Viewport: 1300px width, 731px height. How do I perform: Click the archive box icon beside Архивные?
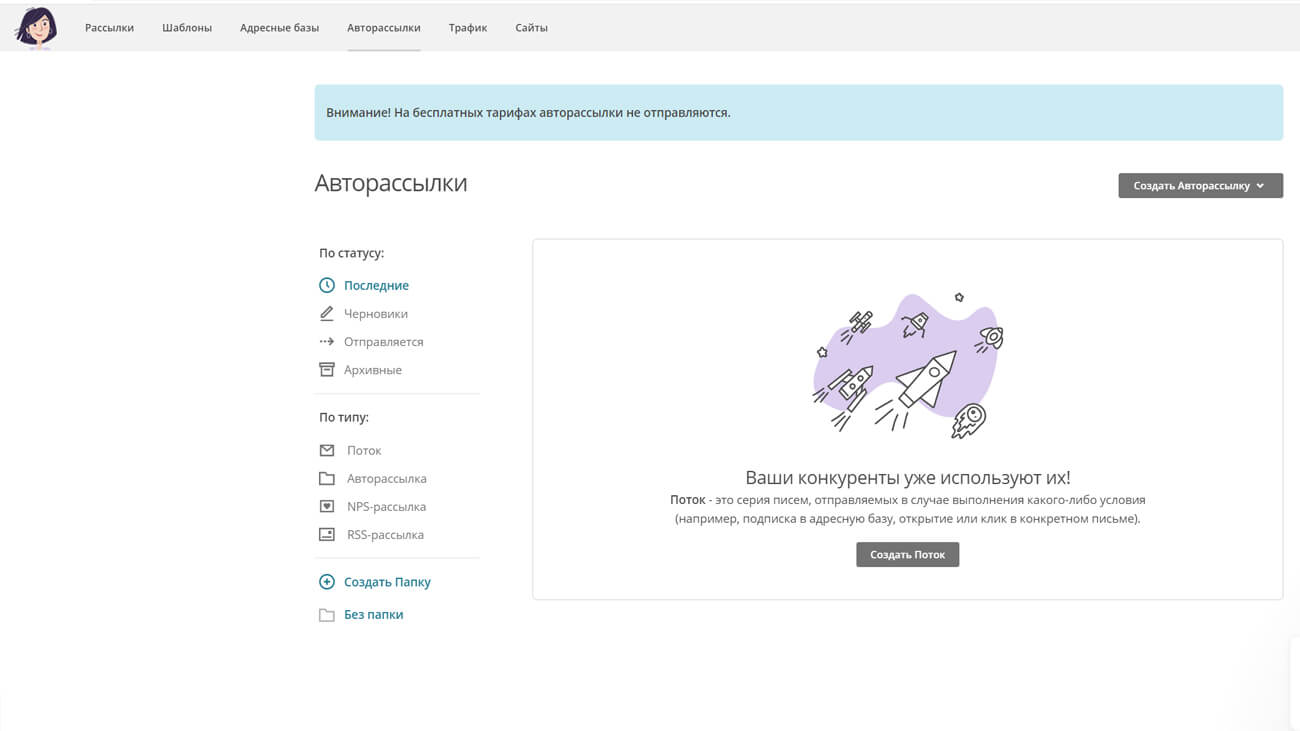(326, 370)
